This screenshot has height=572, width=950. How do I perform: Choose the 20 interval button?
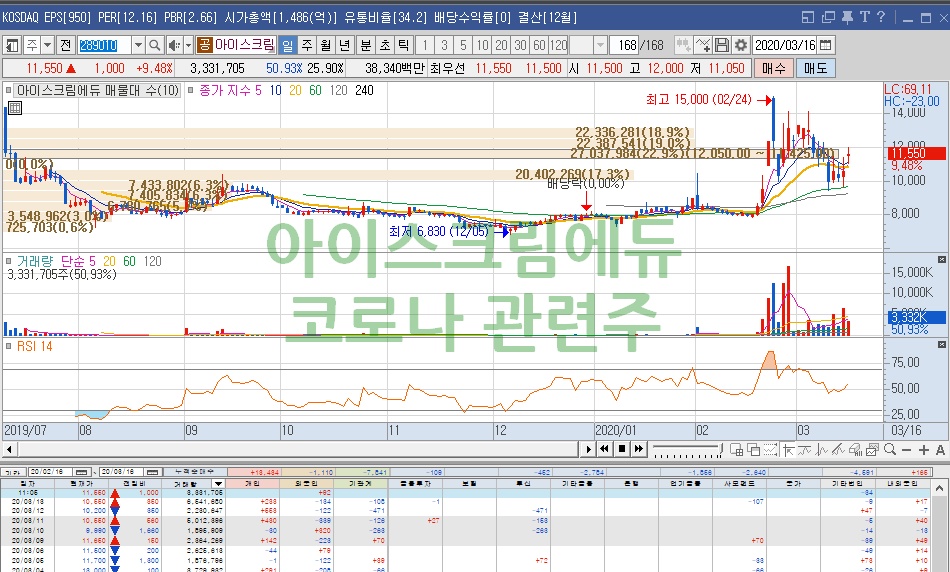[x=501, y=45]
